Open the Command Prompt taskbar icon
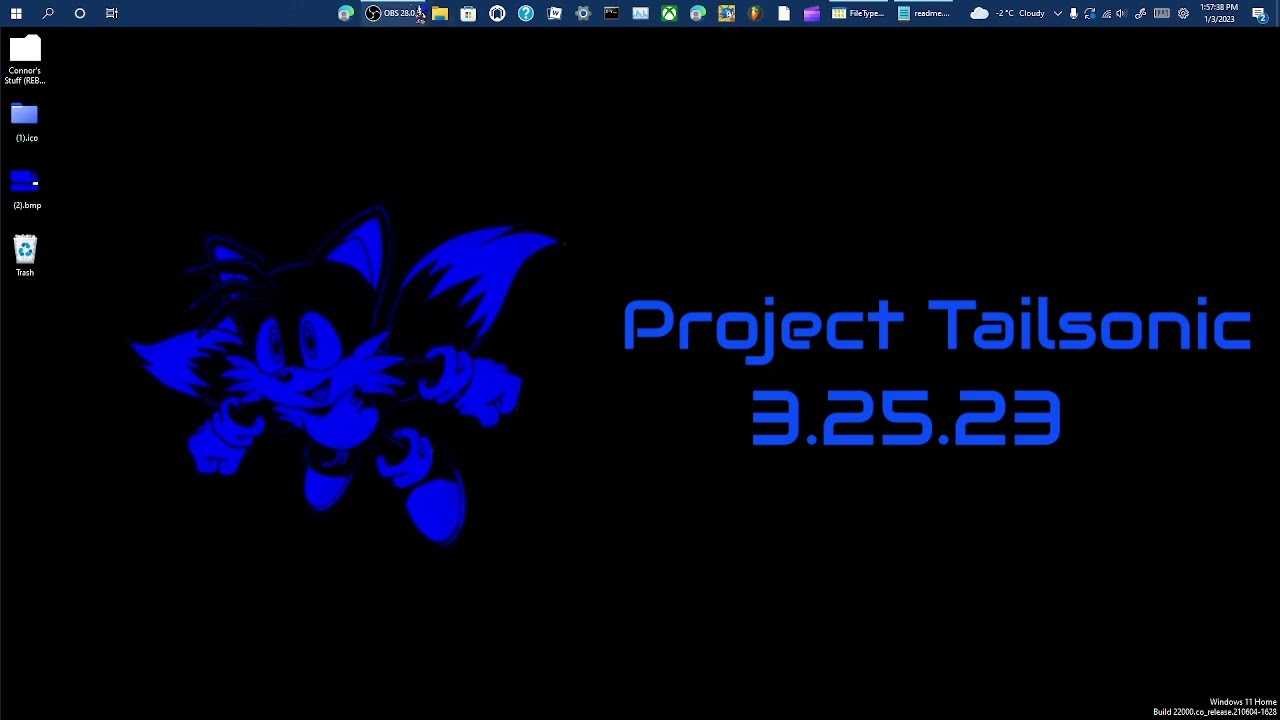Image resolution: width=1280 pixels, height=720 pixels. pos(612,13)
